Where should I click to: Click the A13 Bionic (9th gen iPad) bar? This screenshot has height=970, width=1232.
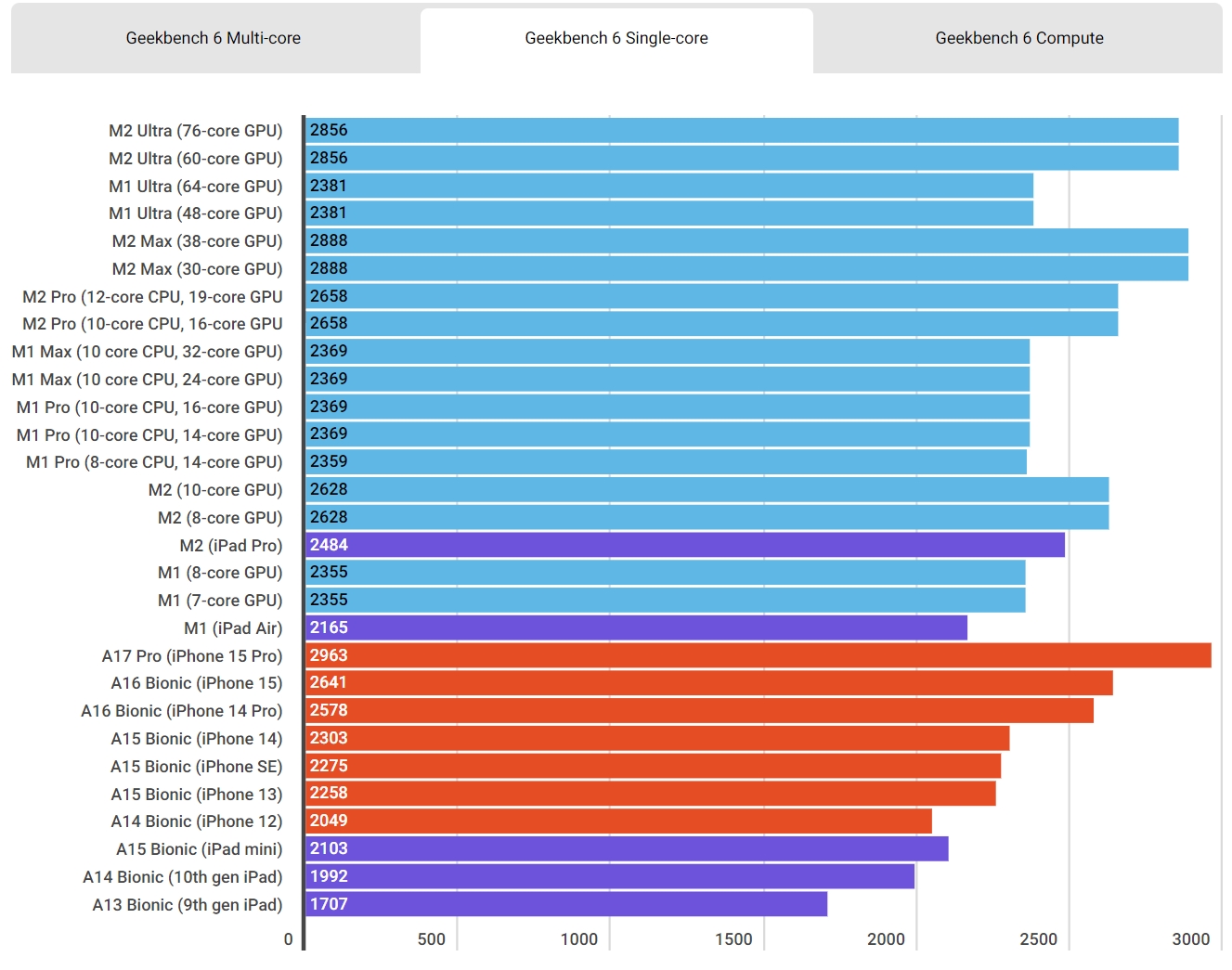tap(566, 904)
